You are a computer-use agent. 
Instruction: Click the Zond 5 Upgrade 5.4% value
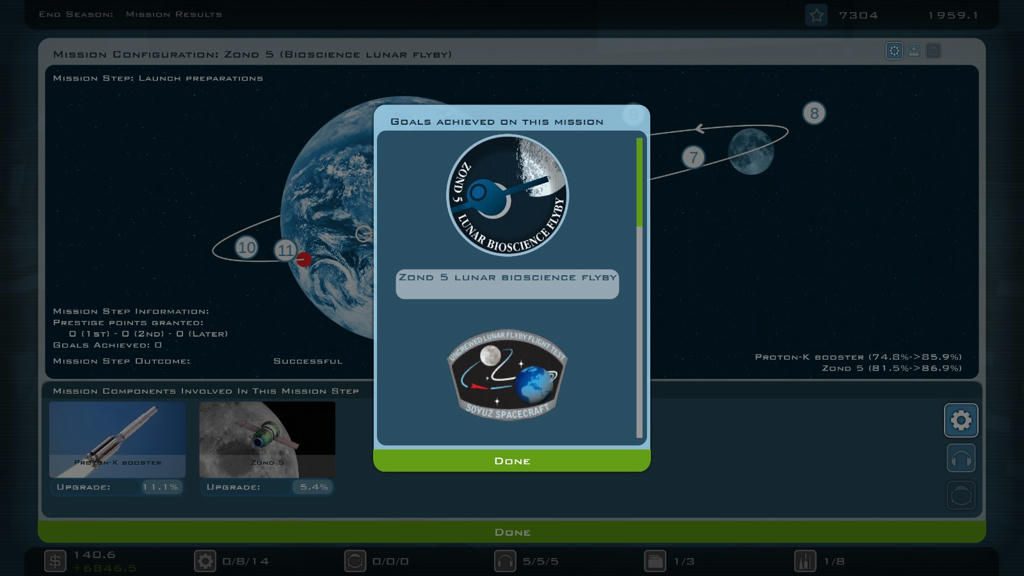pos(313,487)
